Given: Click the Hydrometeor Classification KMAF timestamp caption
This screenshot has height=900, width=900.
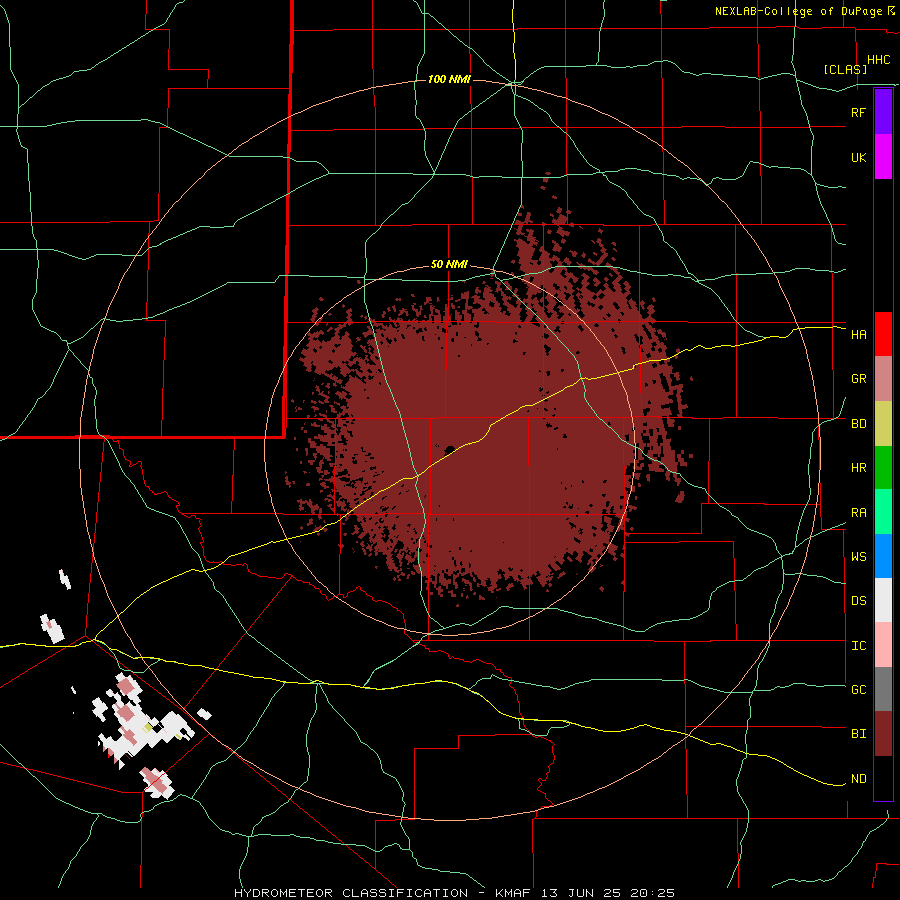Looking at the screenshot, I should 454,893.
